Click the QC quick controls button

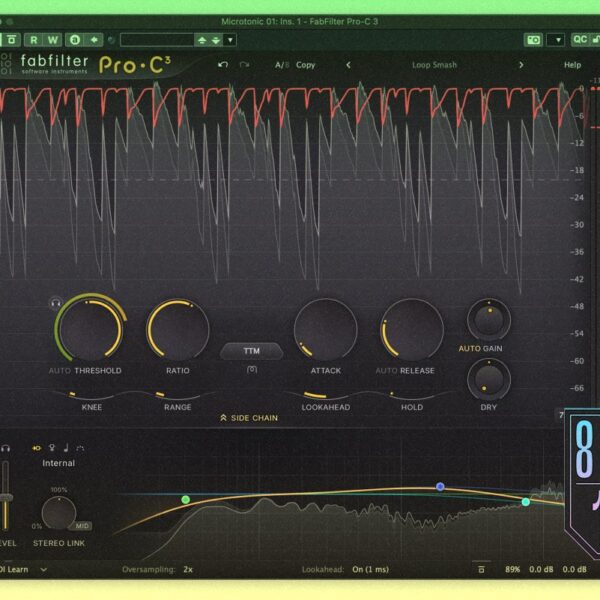pos(580,40)
